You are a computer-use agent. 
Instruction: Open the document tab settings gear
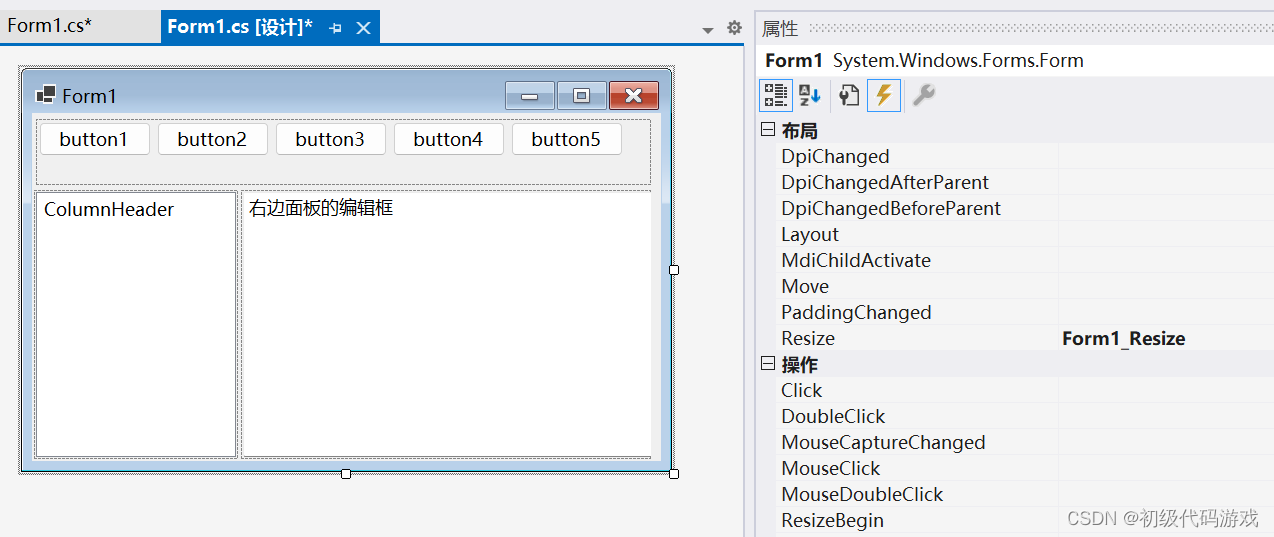click(x=734, y=28)
